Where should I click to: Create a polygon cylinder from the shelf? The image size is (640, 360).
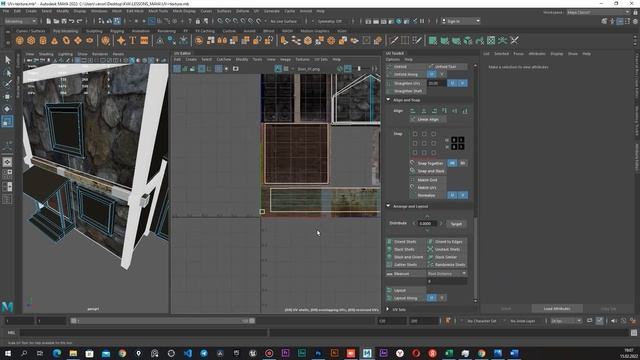click(x=43, y=40)
